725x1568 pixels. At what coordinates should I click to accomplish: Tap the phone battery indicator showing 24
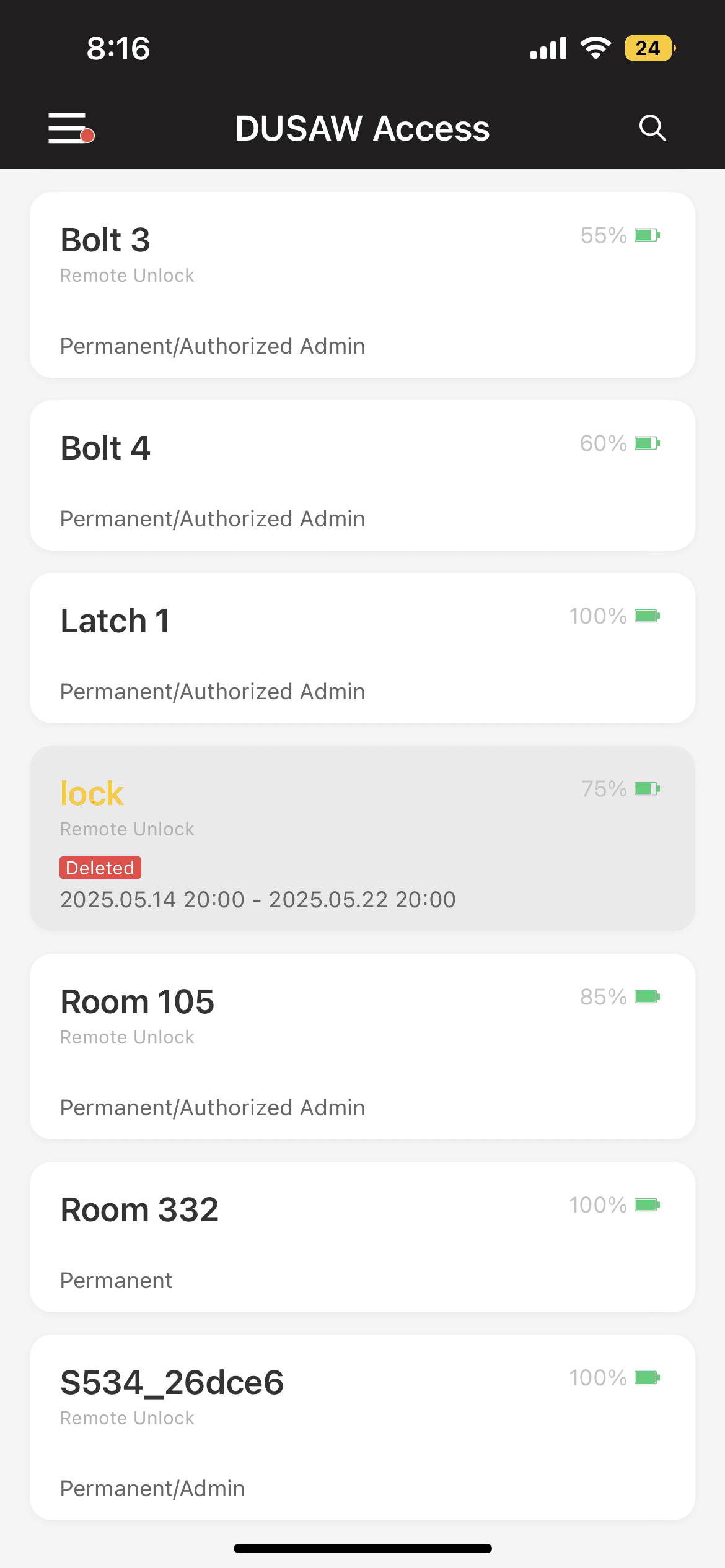(650, 48)
